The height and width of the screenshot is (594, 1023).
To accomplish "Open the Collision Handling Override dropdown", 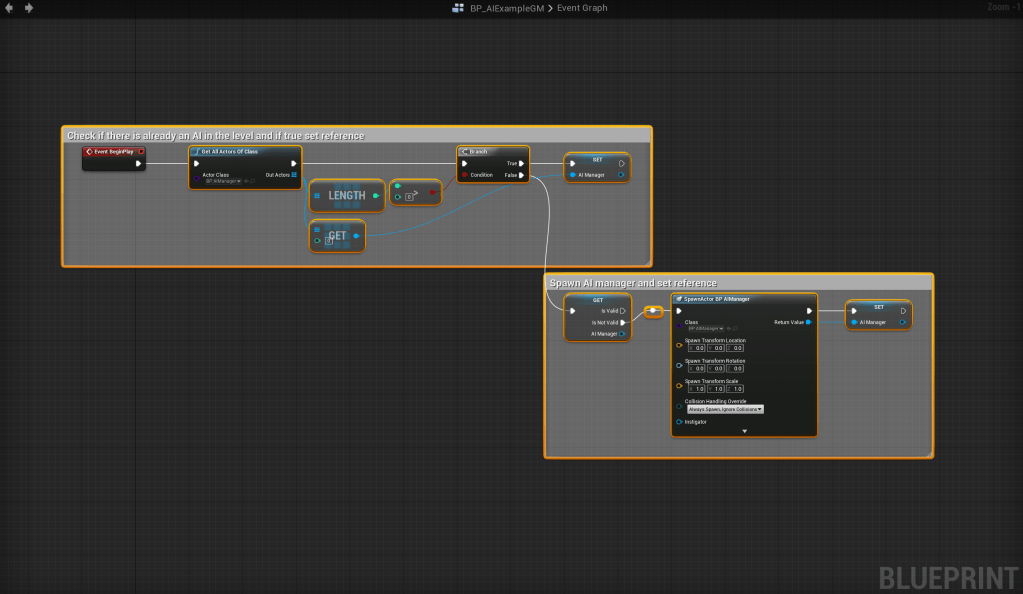I will 725,409.
